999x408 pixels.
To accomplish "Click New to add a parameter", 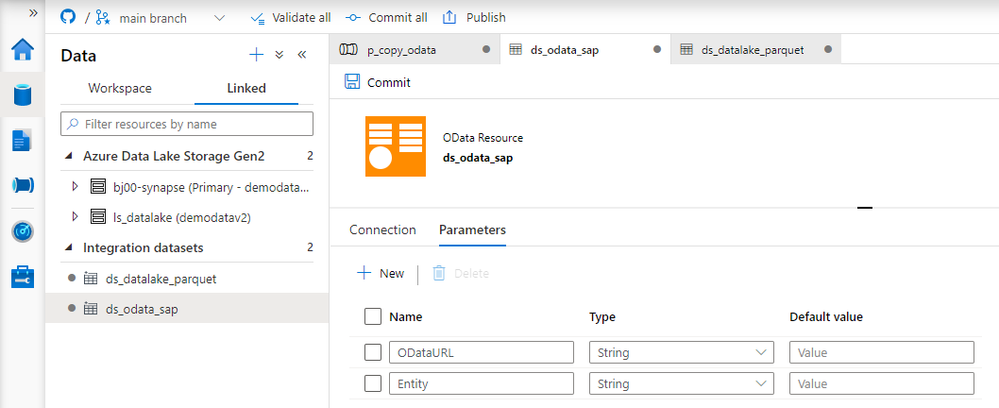I will coord(381,273).
